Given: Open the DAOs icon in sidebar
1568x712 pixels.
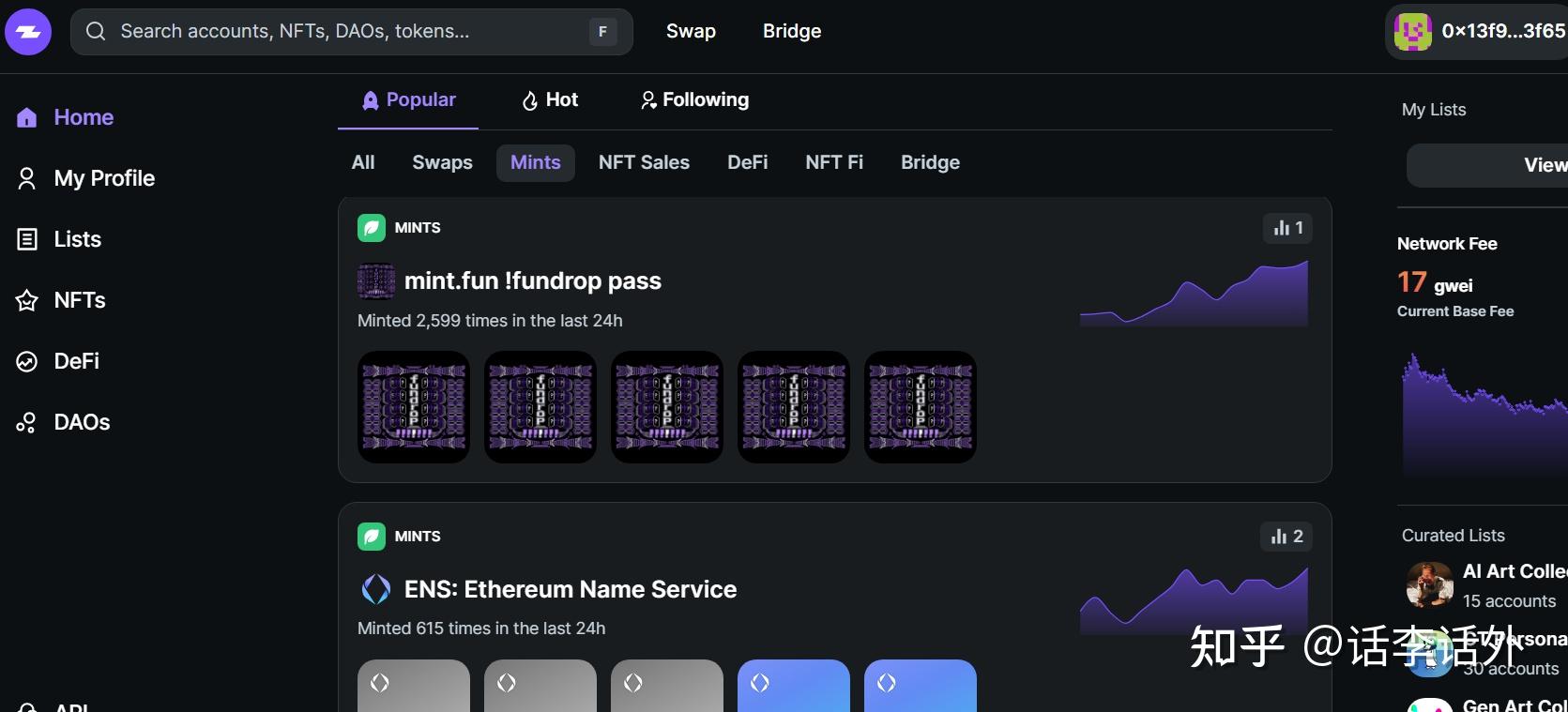Looking at the screenshot, I should (27, 422).
